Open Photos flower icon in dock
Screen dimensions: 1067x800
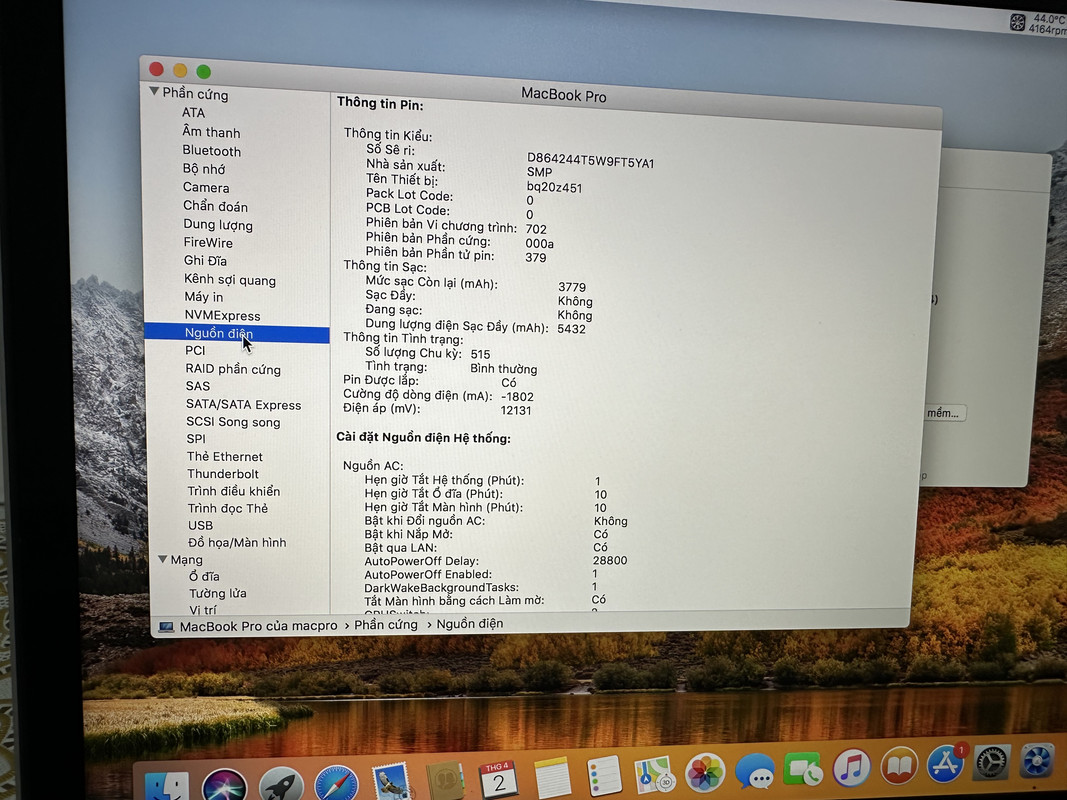[x=705, y=773]
